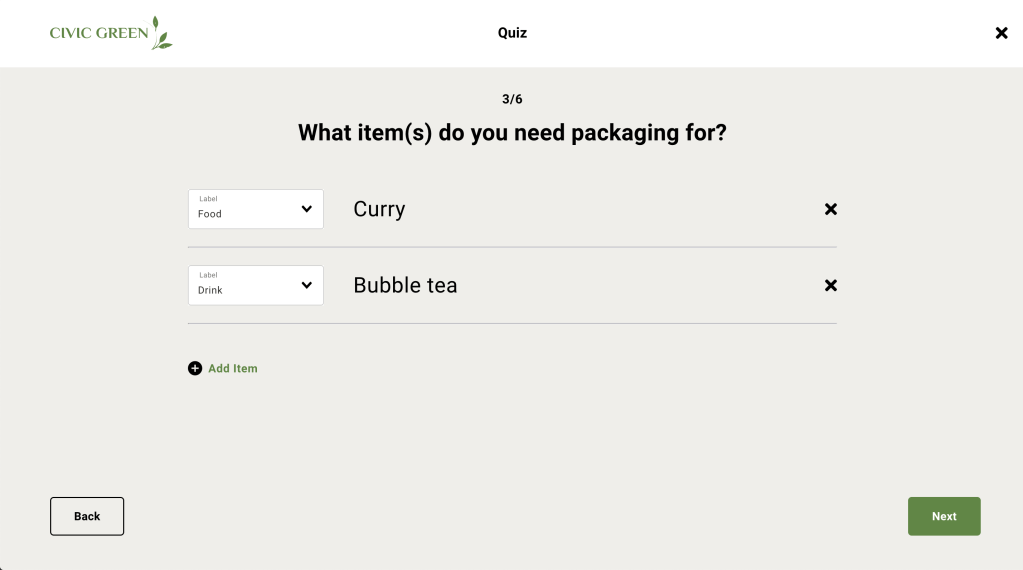This screenshot has width=1023, height=570.
Task: Click the Quiz header title
Action: 512,33
